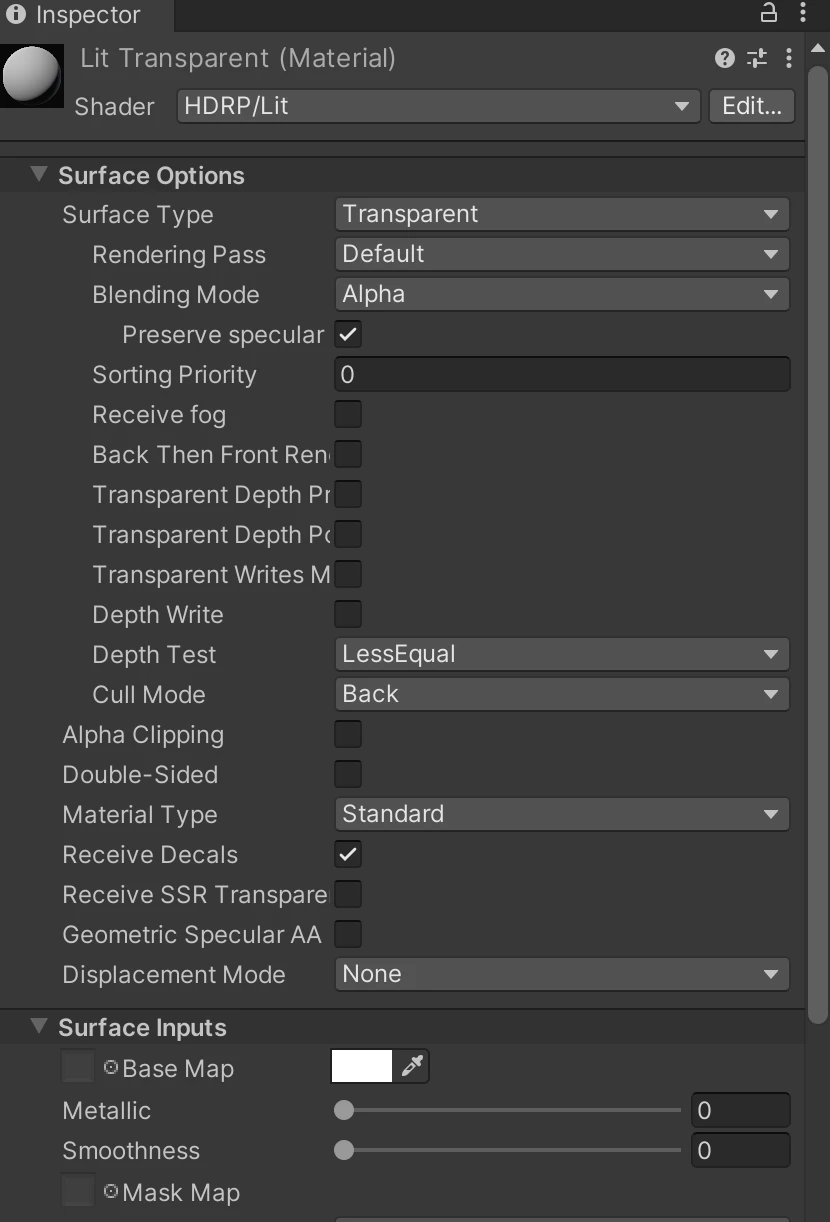Click the shader Edit... button
This screenshot has width=830, height=1222.
tap(752, 106)
